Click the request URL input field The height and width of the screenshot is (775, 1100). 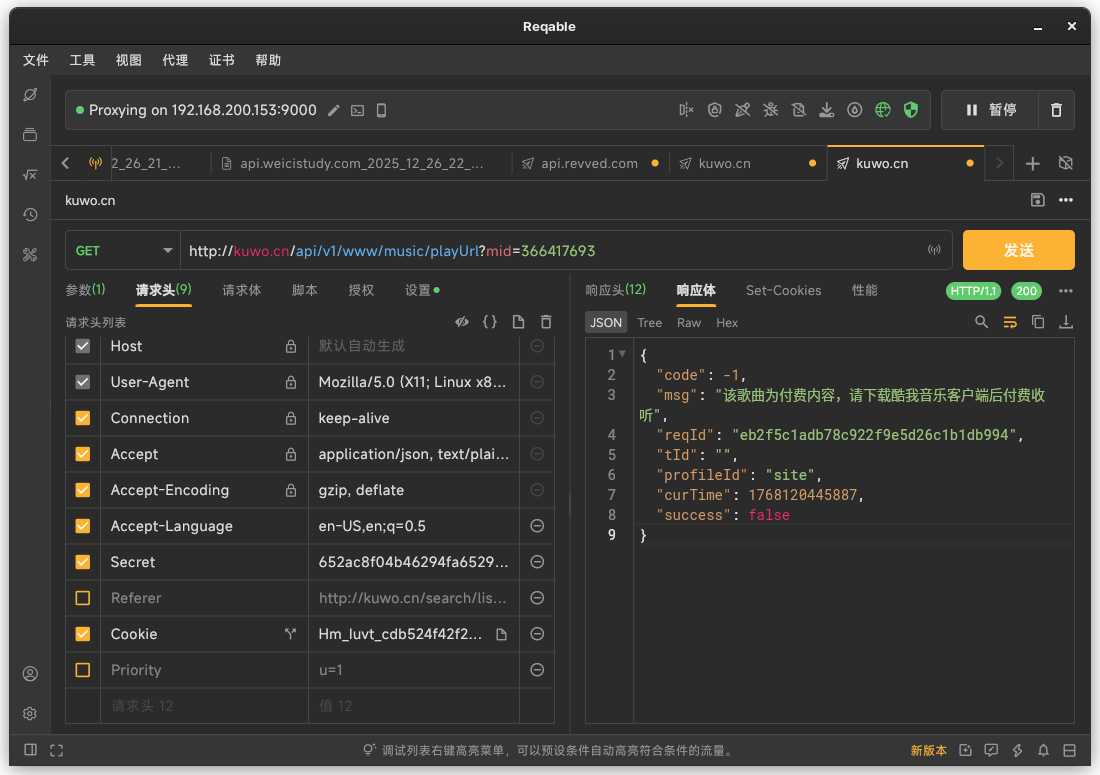click(x=550, y=251)
